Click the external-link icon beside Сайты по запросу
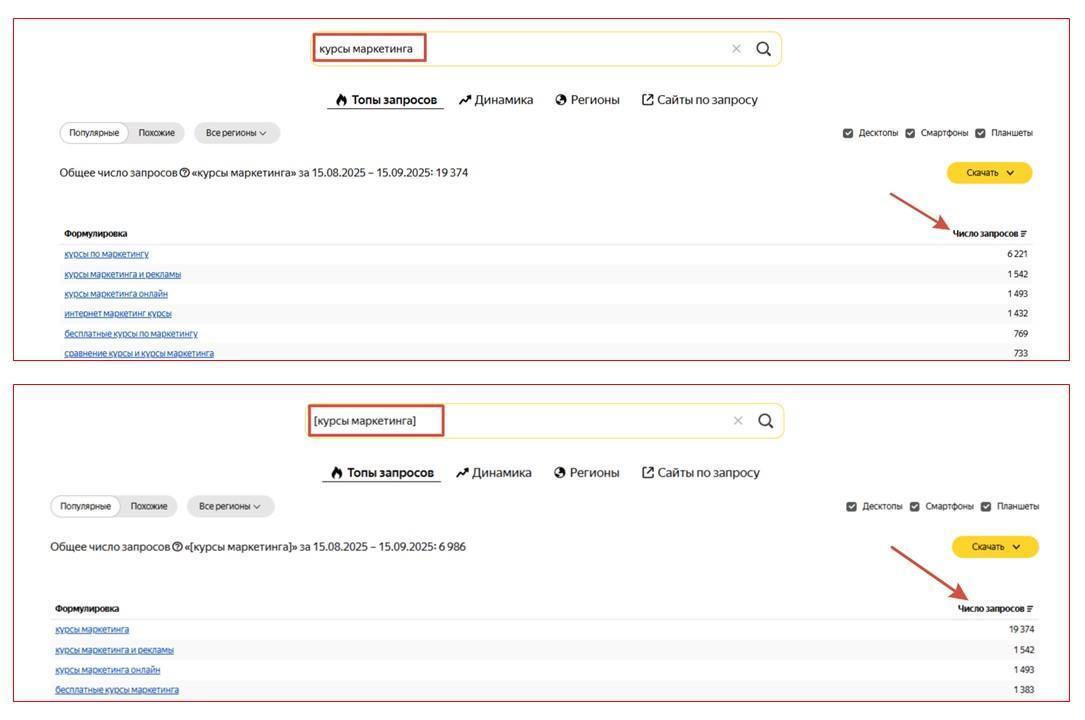This screenshot has height=720, width=1085. pos(649,99)
